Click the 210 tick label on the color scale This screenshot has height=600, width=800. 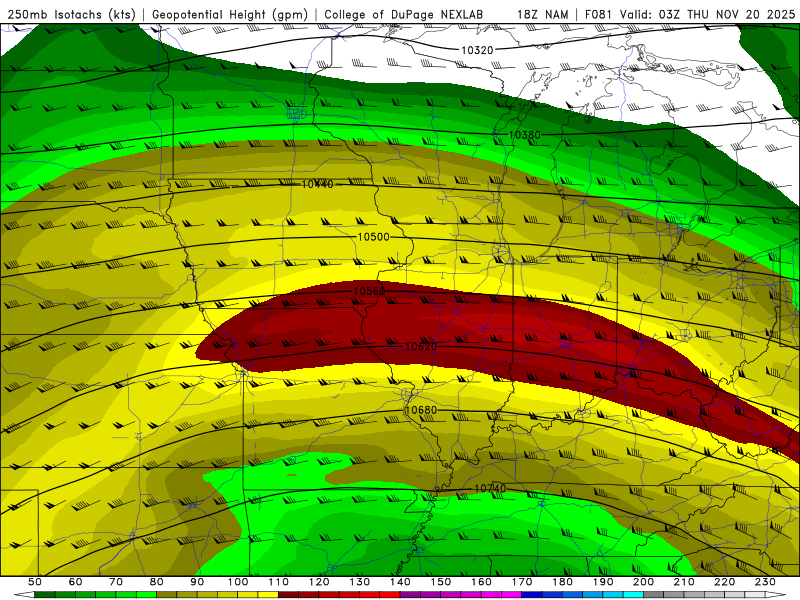684,582
